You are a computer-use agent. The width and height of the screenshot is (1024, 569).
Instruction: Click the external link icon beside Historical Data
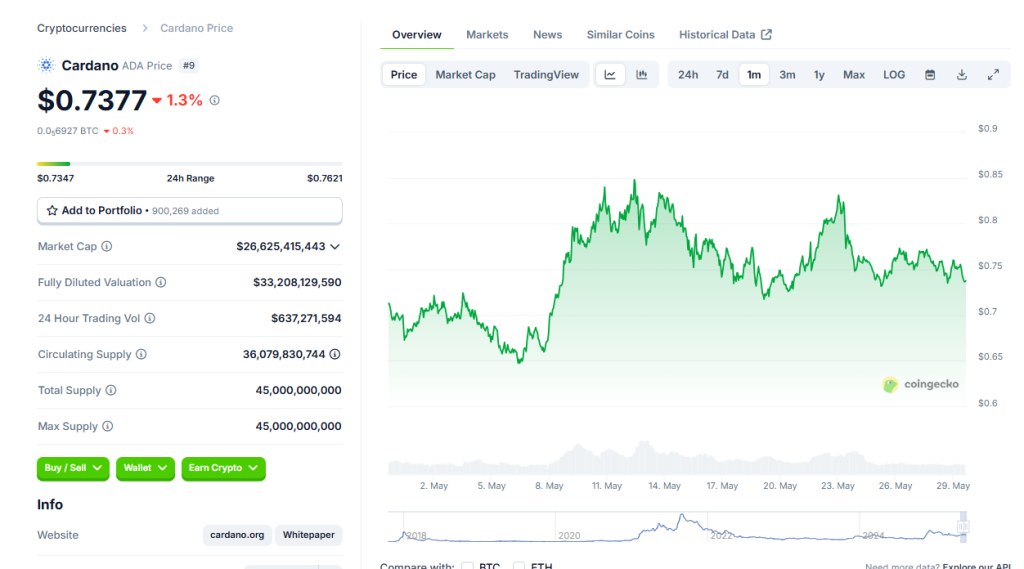tap(766, 35)
